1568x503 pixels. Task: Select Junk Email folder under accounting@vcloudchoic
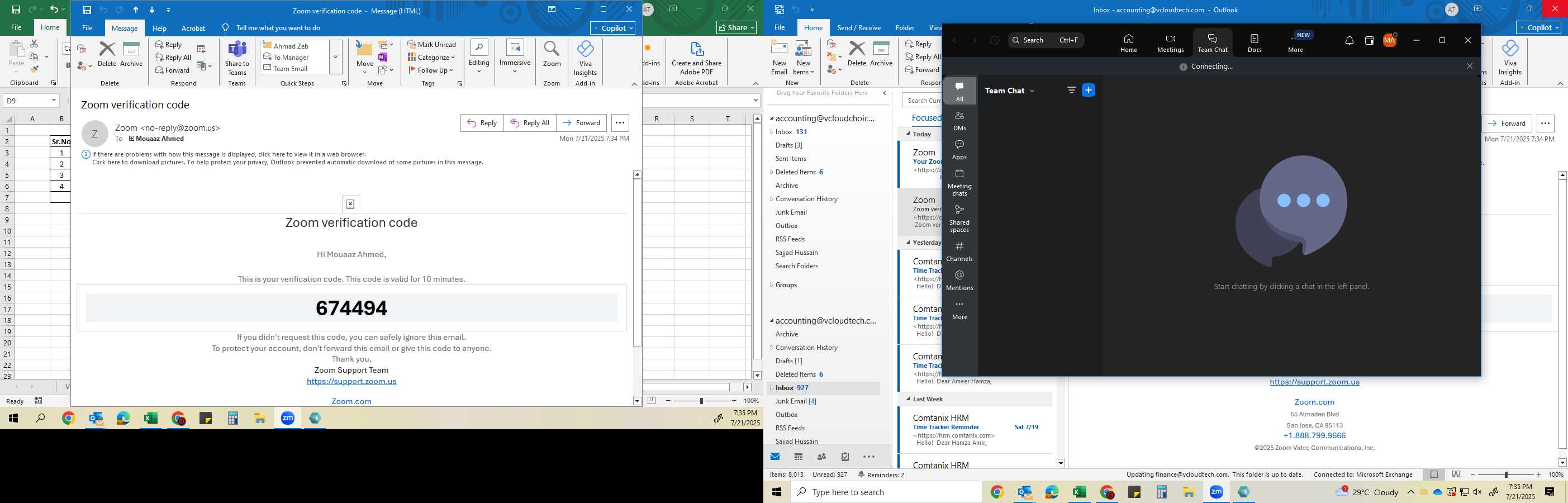[791, 212]
